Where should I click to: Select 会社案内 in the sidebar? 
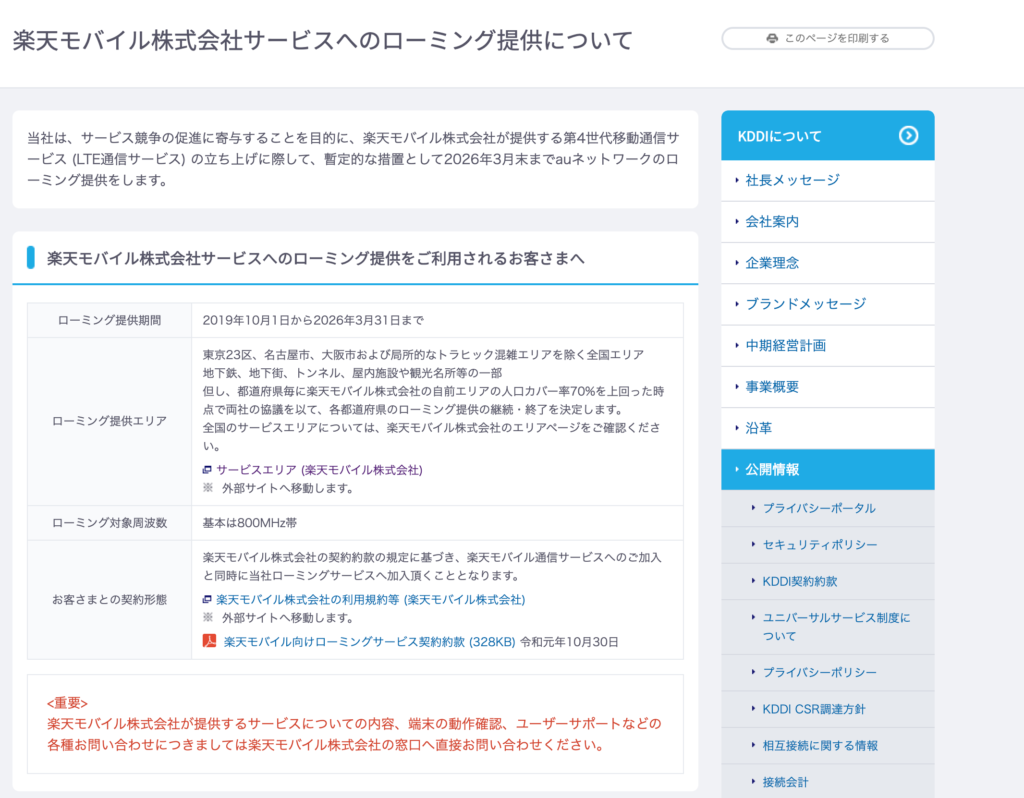827,222
